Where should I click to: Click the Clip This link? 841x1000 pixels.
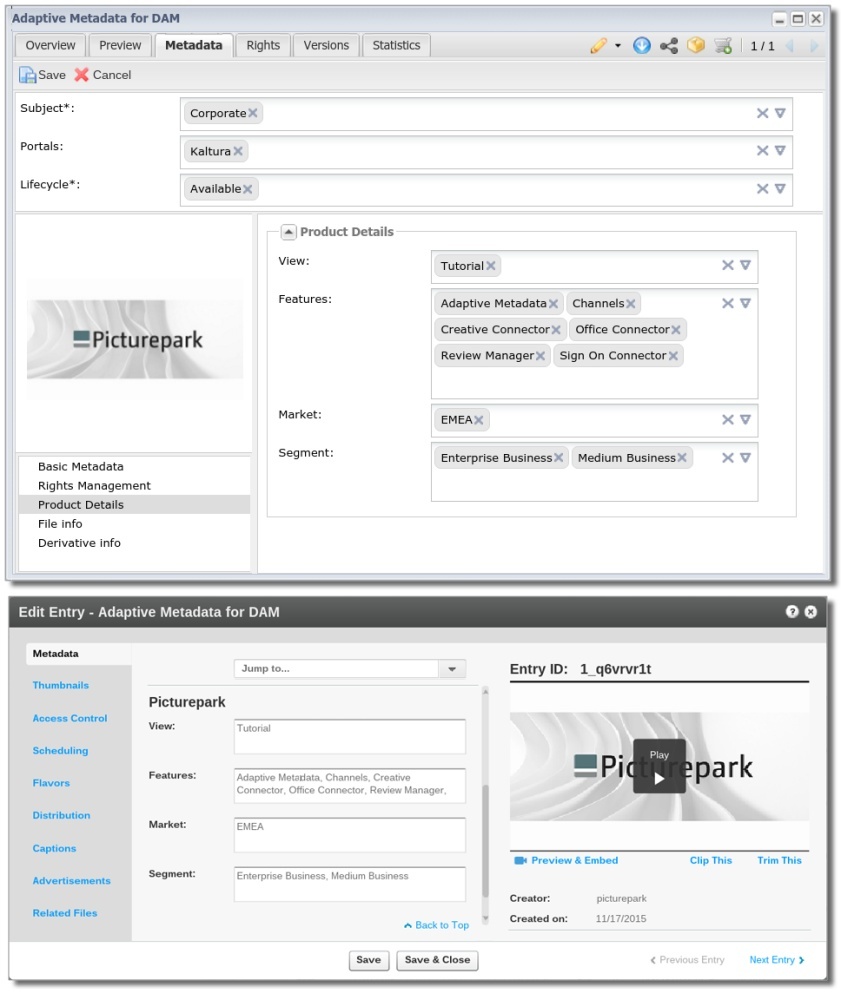(711, 861)
